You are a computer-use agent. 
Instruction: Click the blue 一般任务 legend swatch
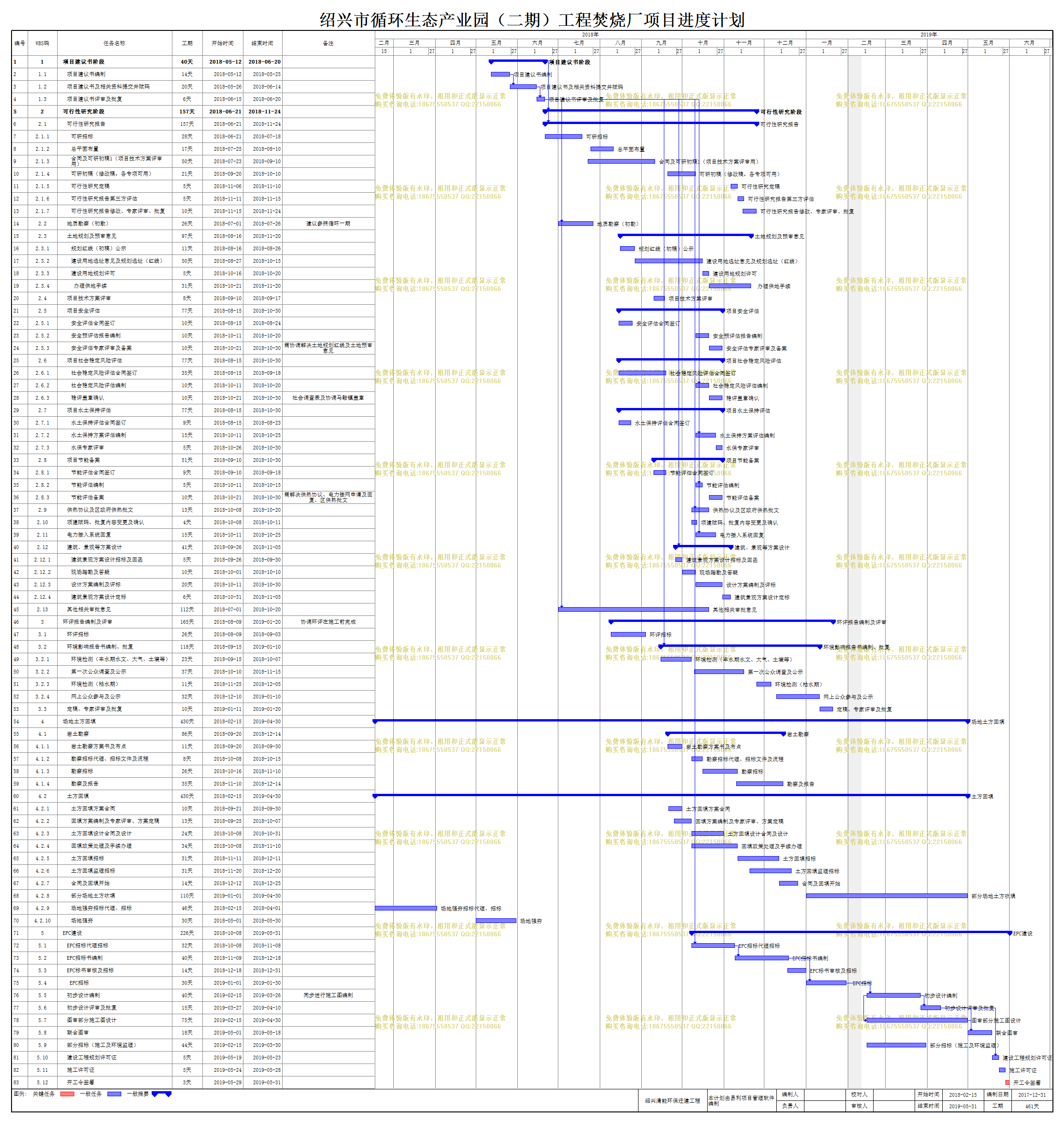click(114, 1094)
